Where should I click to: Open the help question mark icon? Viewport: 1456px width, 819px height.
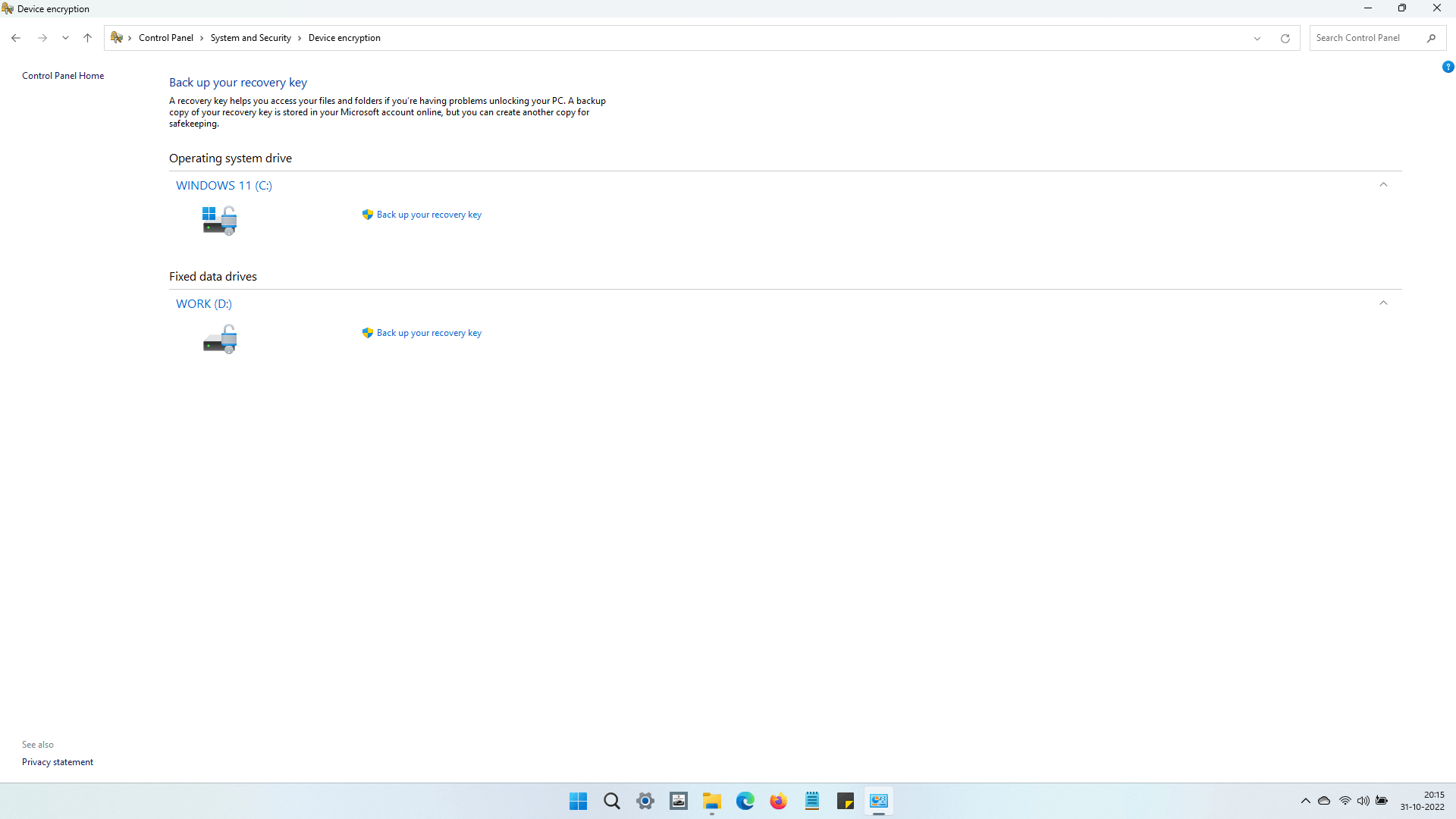1448,67
